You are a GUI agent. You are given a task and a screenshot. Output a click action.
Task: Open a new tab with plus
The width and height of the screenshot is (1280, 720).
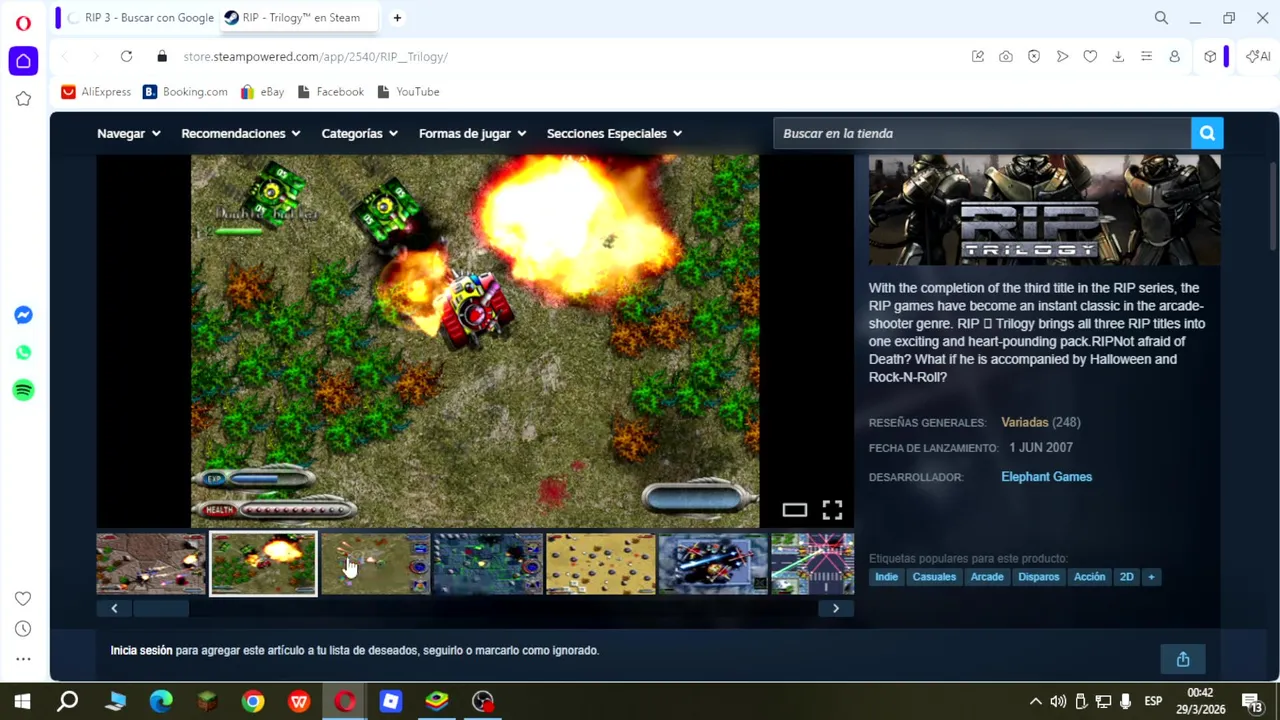tap(397, 17)
